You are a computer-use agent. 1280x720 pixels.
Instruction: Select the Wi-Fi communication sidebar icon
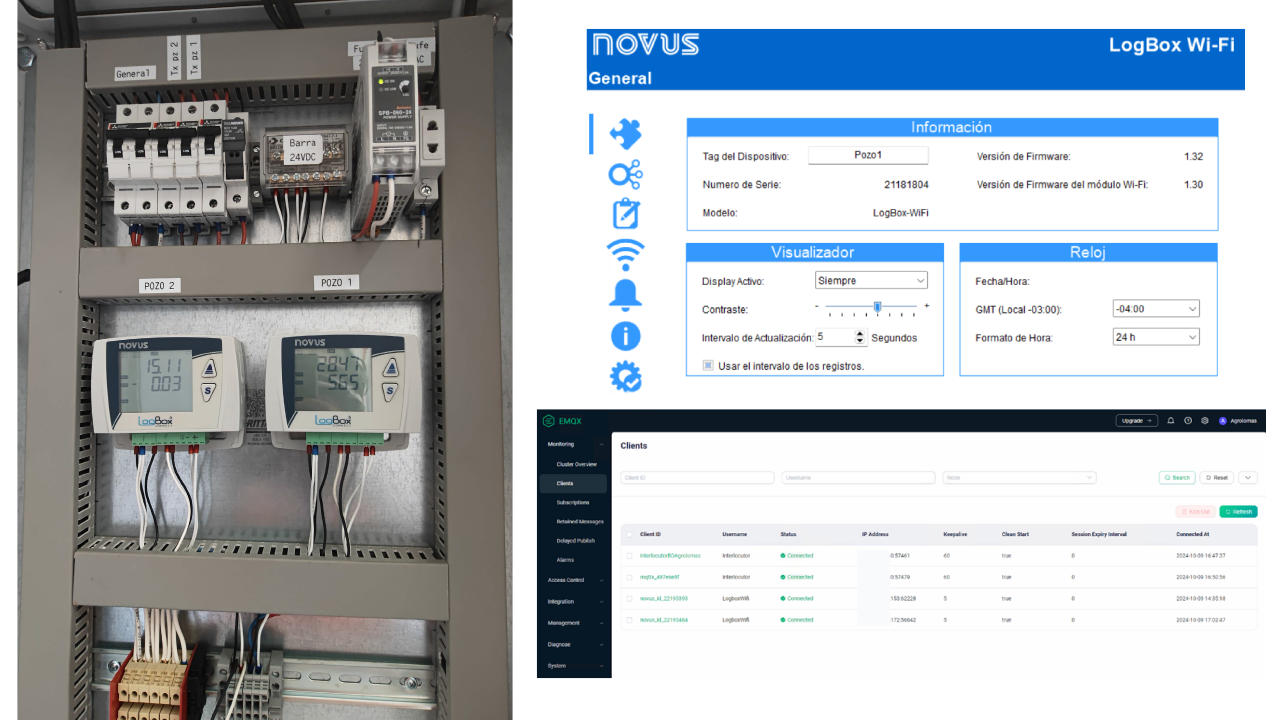[626, 254]
